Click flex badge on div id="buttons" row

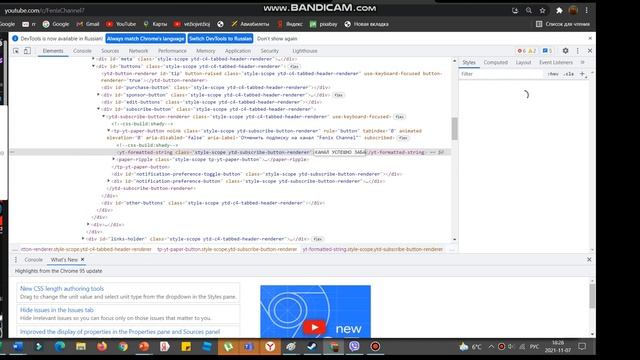point(294,67)
